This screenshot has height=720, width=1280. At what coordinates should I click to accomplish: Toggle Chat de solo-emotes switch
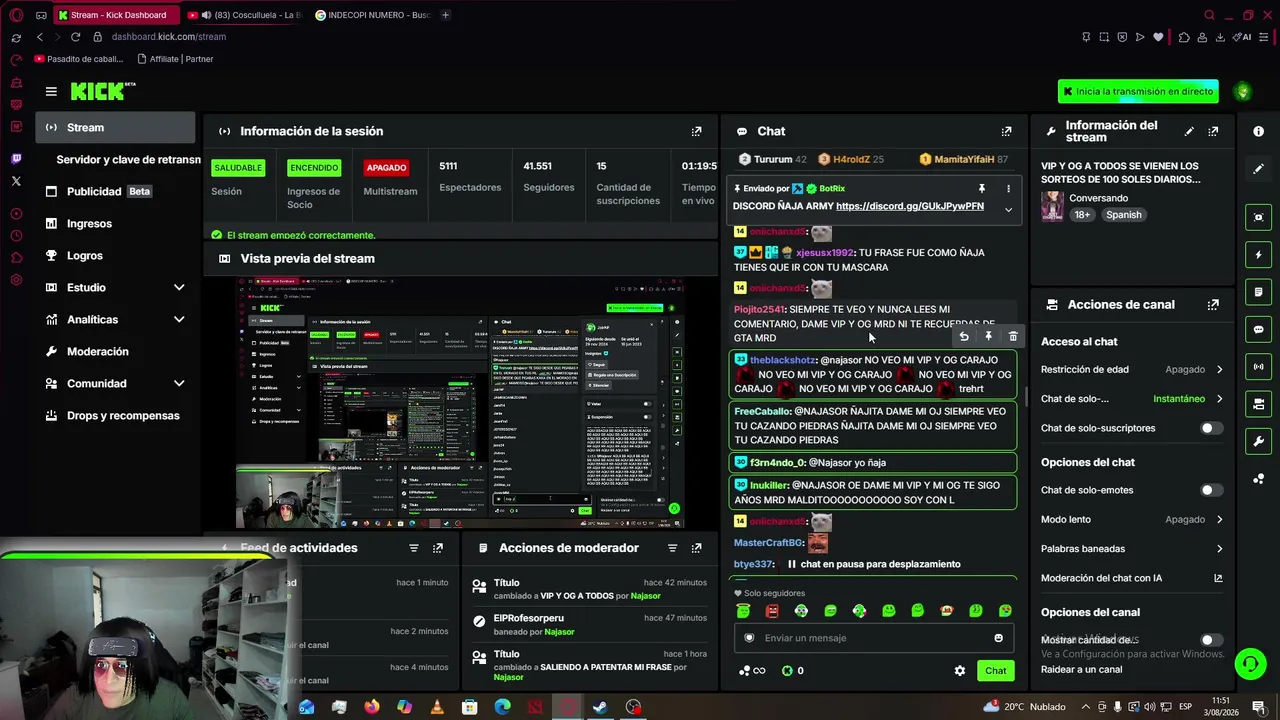coord(1211,490)
